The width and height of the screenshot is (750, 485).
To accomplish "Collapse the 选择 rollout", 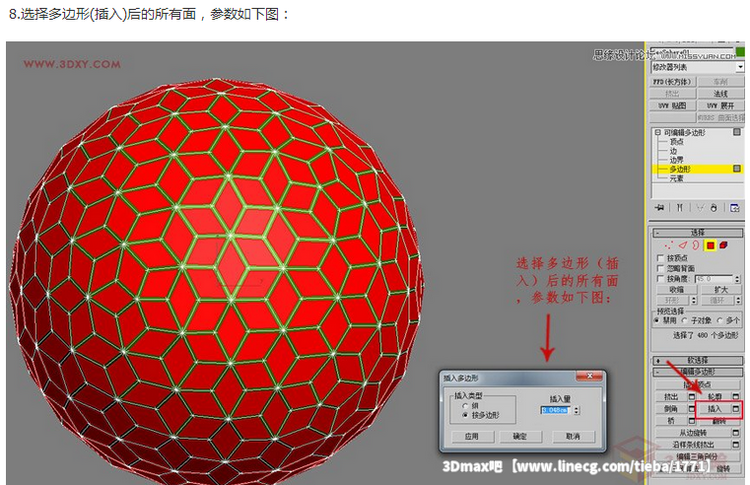I will (x=698, y=232).
